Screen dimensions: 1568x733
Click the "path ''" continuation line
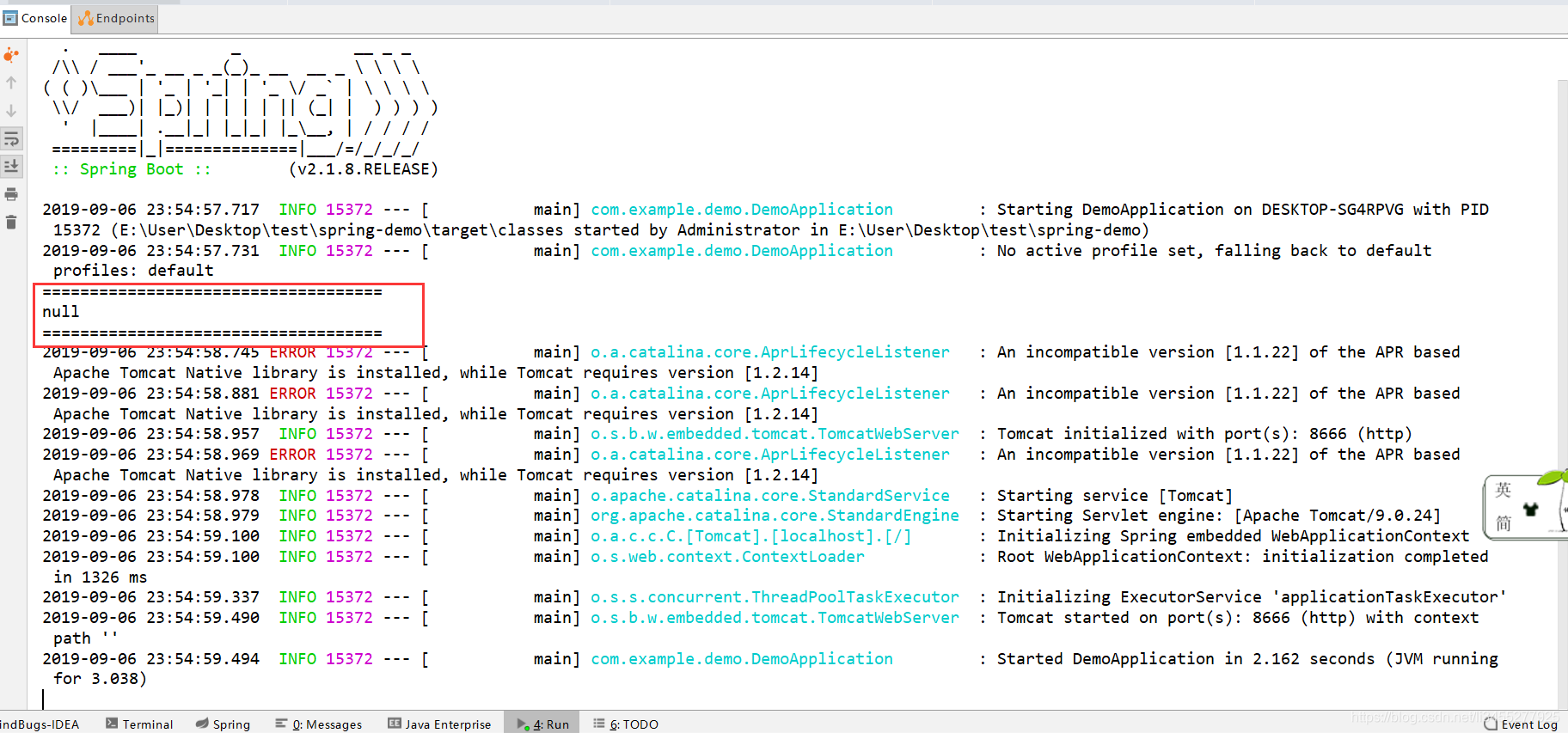point(85,638)
